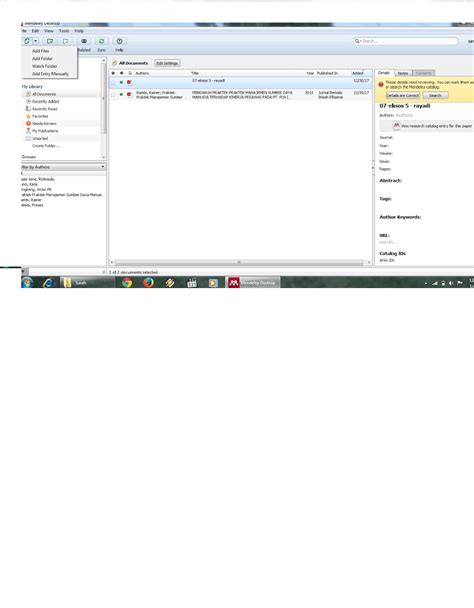Choose Watch Folder from dropdown menu
Viewport: 474px width, 608px height.
pos(45,66)
